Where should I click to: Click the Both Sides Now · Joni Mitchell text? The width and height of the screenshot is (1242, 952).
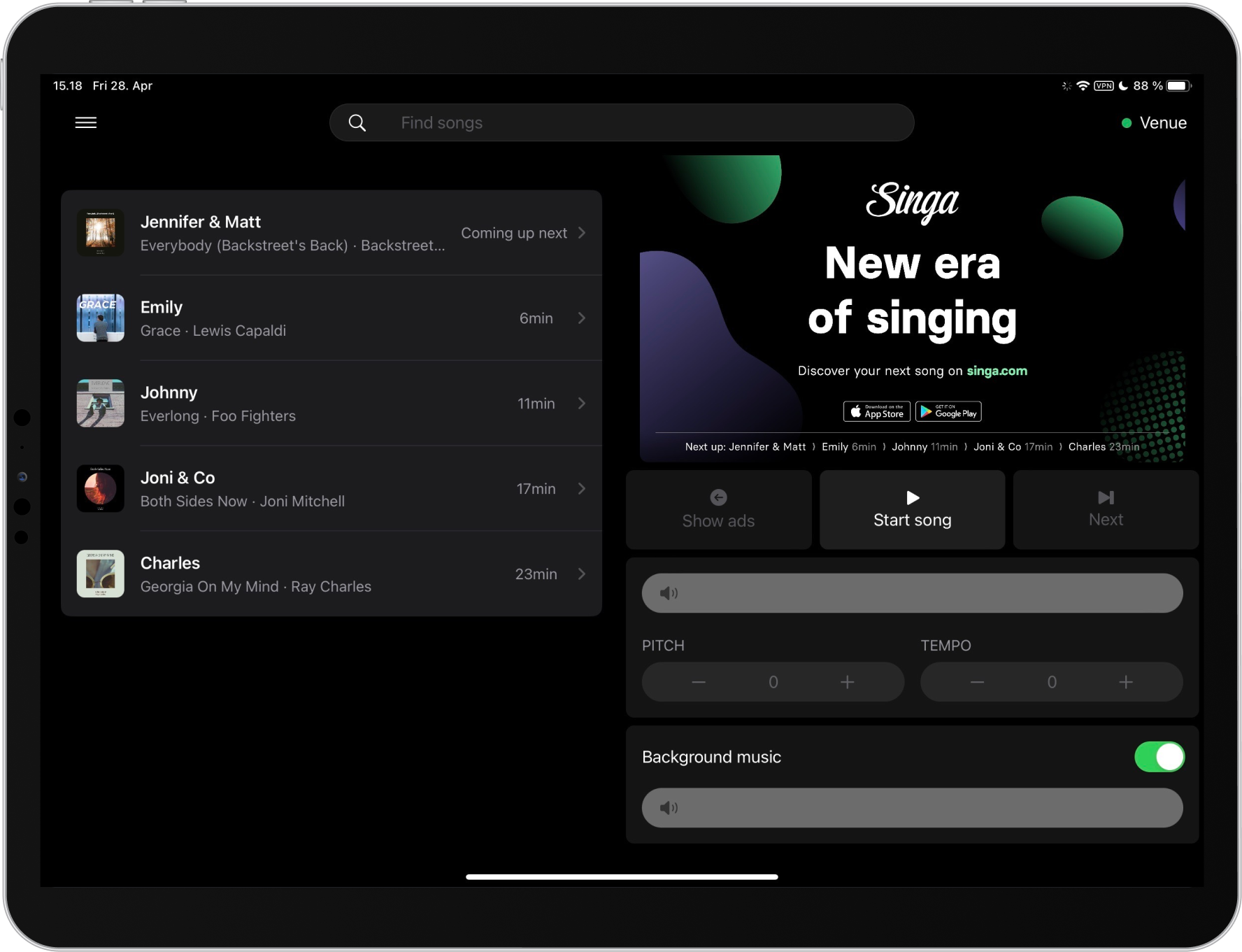click(x=243, y=502)
